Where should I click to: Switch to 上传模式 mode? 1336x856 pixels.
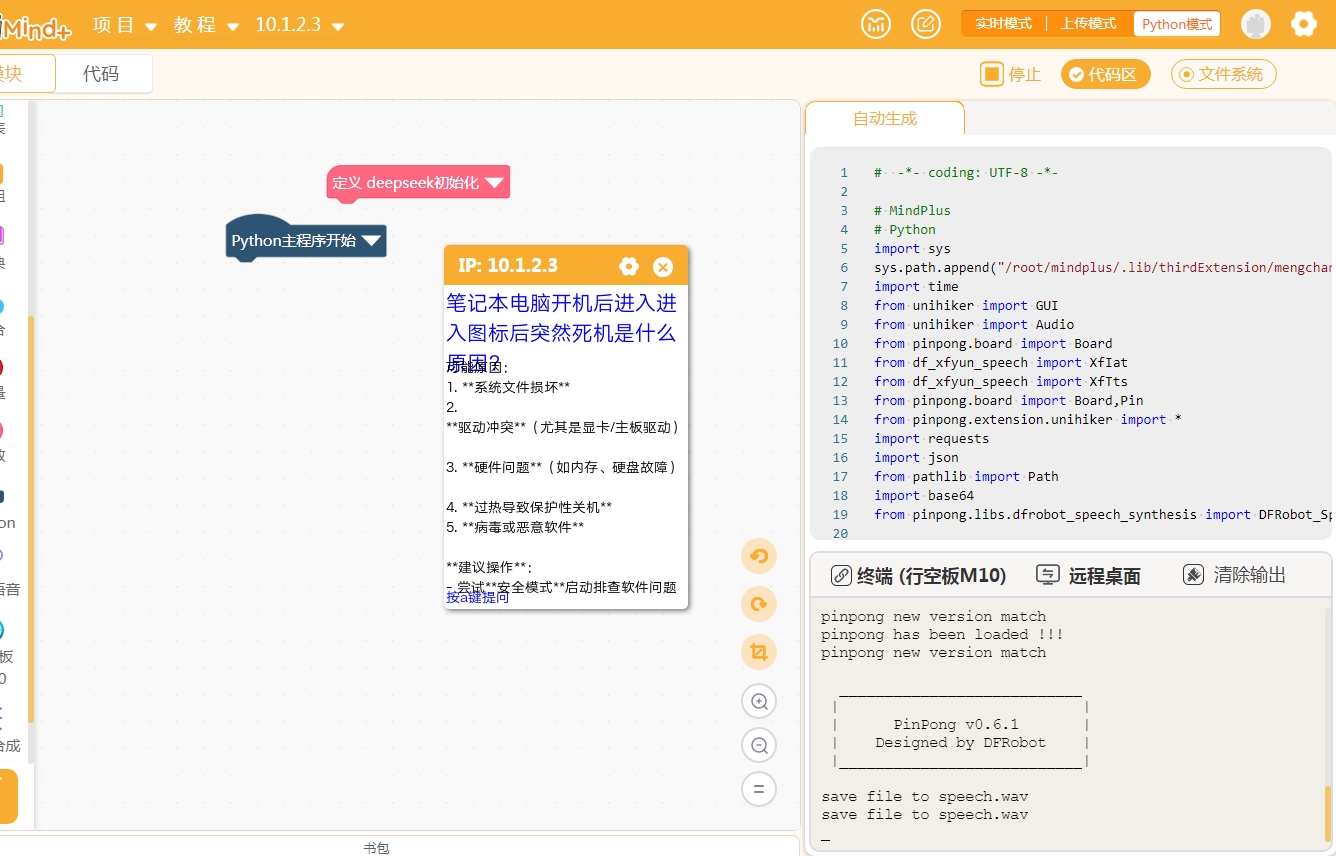1088,24
